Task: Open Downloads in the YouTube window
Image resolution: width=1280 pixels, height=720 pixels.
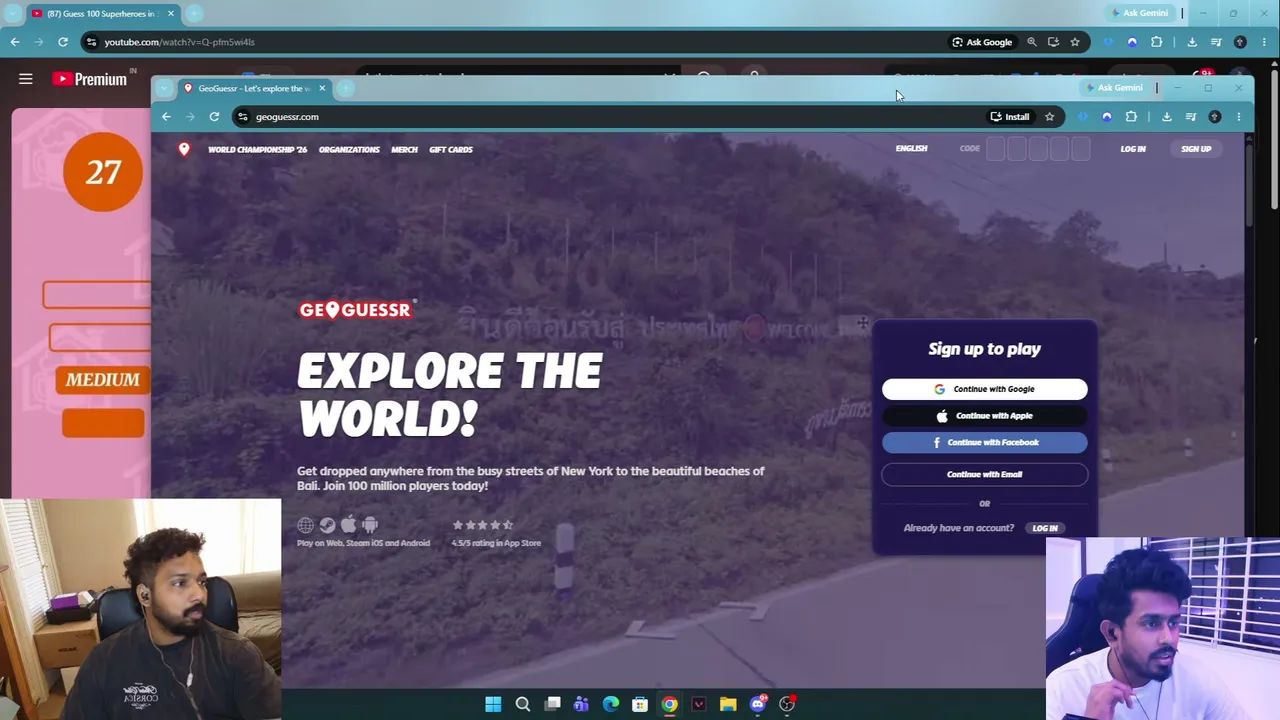Action: (1192, 42)
